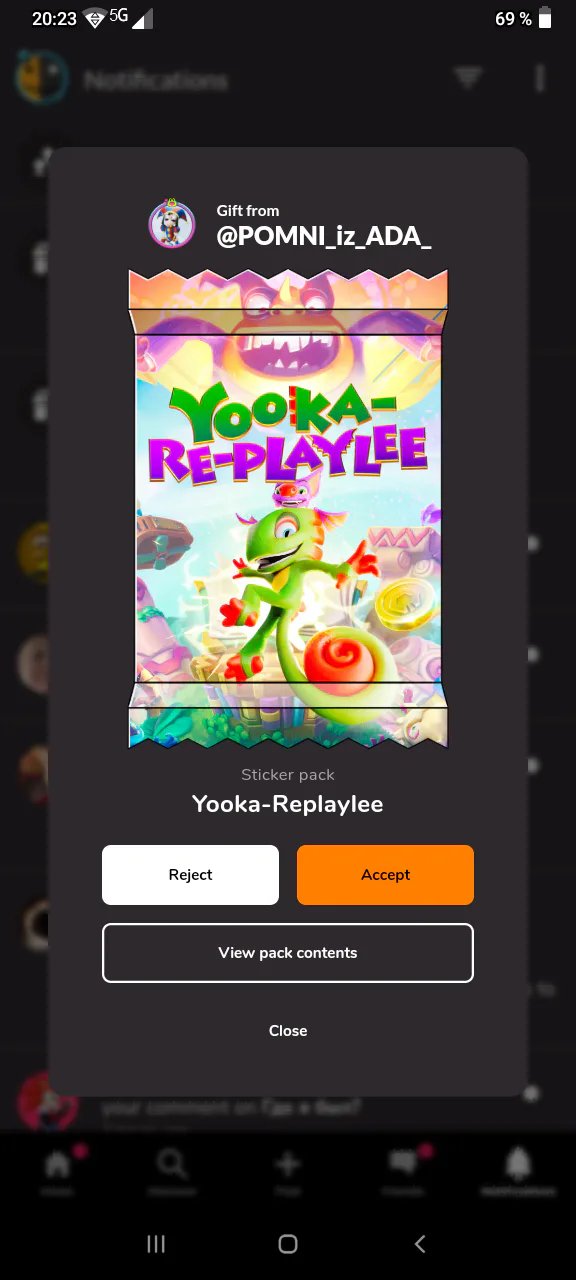Open Android recent apps button
Viewport: 576px width, 1280px height.
[156, 1244]
